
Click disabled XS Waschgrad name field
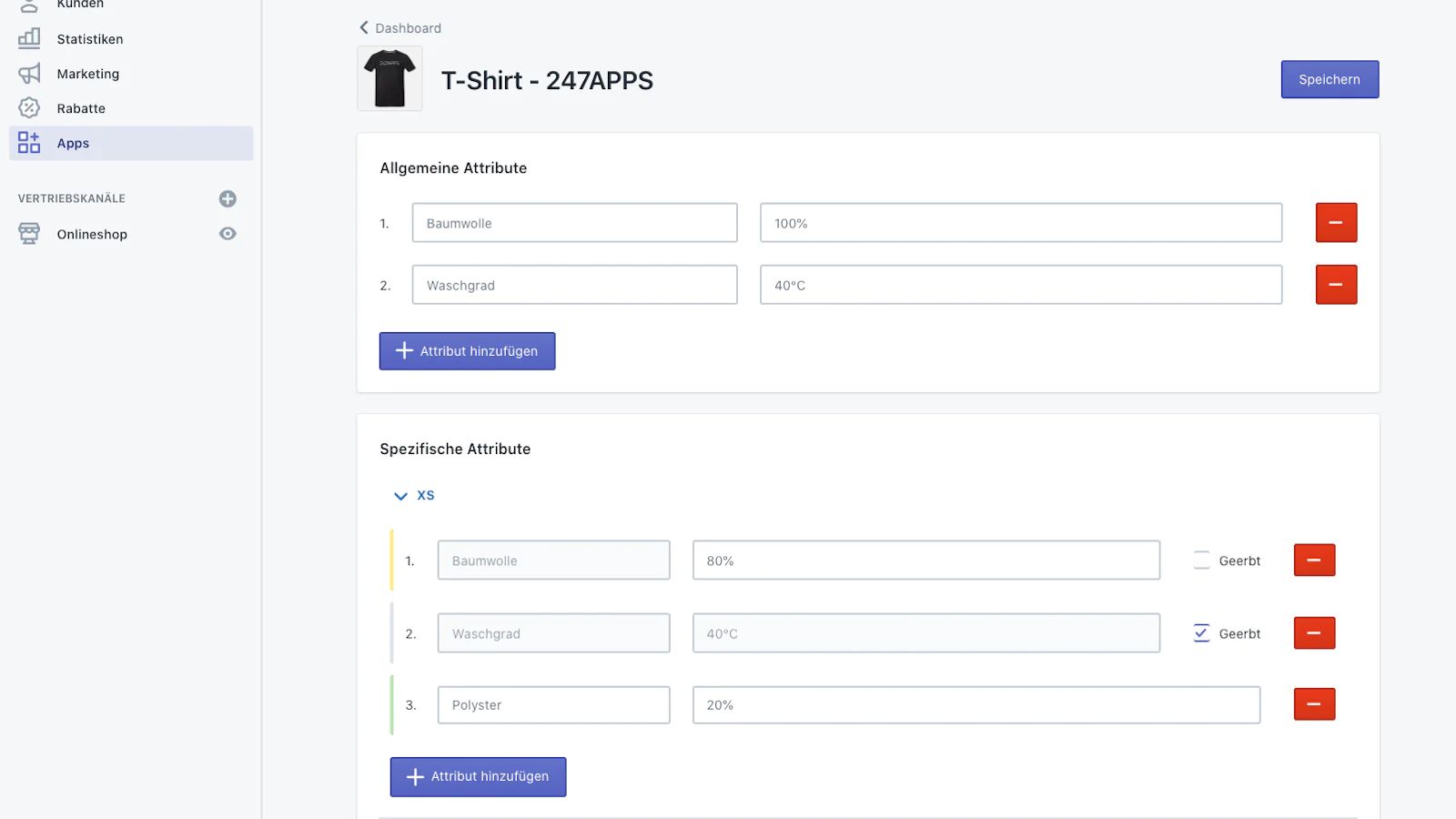(553, 633)
